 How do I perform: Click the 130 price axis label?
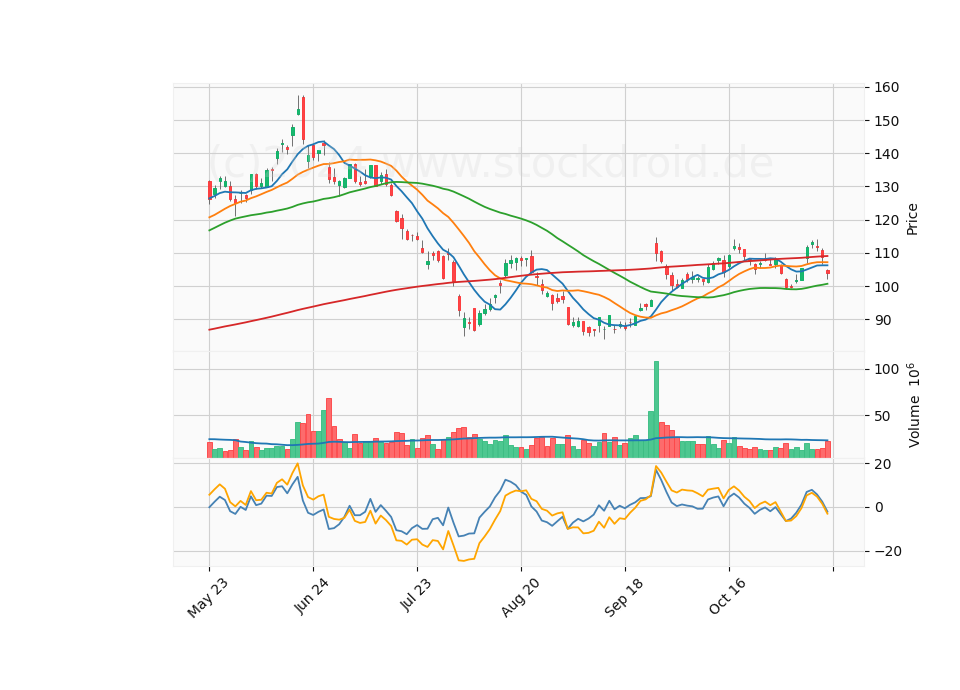point(887,187)
